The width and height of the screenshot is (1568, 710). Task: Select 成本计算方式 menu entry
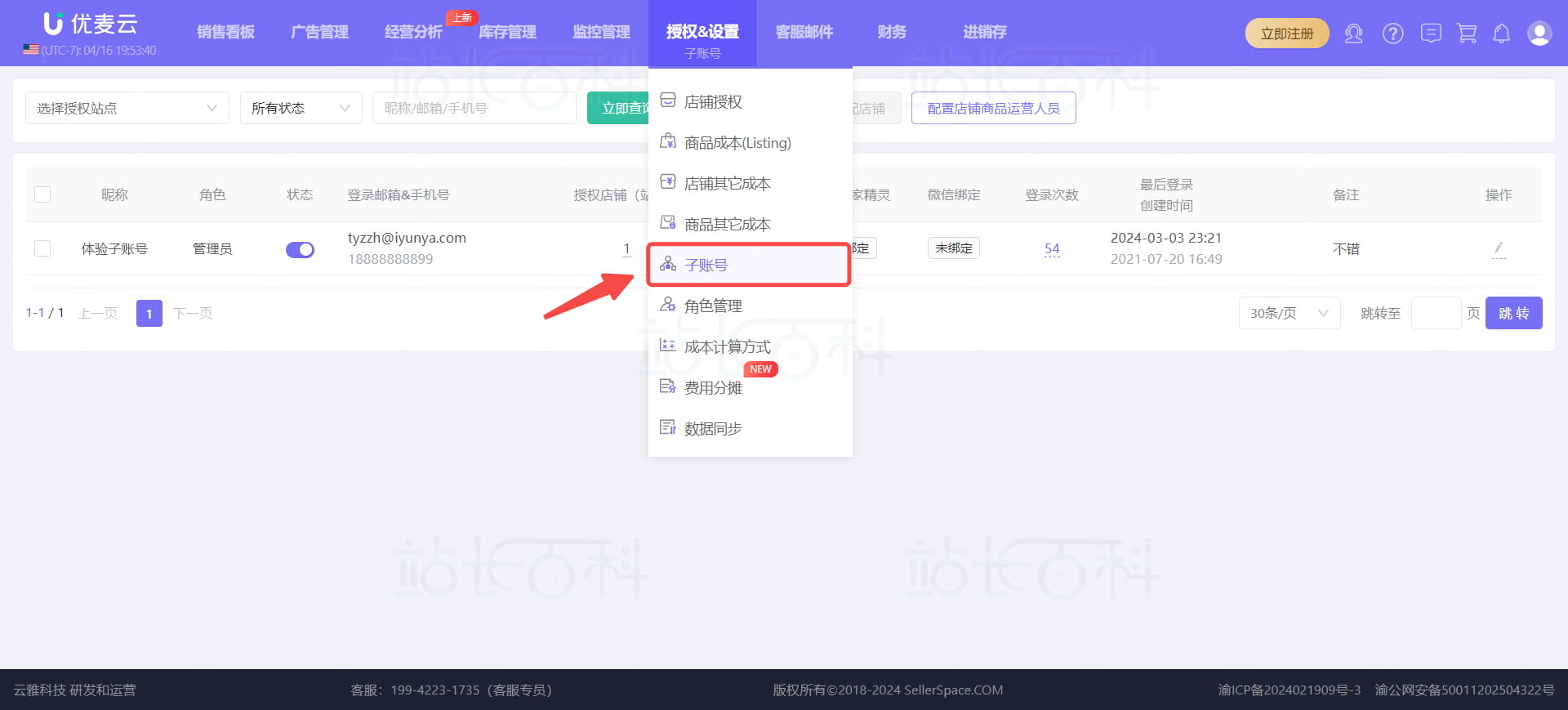click(x=751, y=346)
